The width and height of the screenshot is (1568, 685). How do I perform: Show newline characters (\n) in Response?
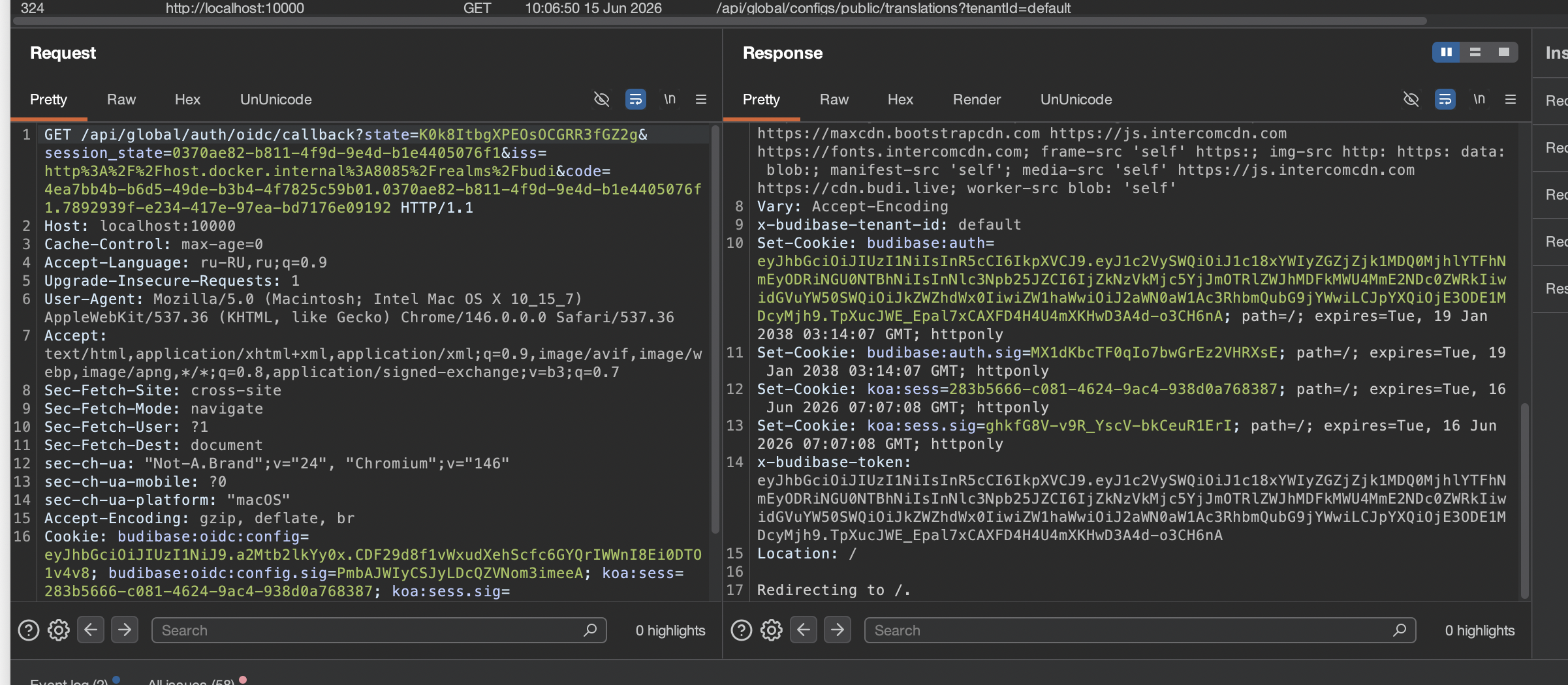[x=1479, y=99]
